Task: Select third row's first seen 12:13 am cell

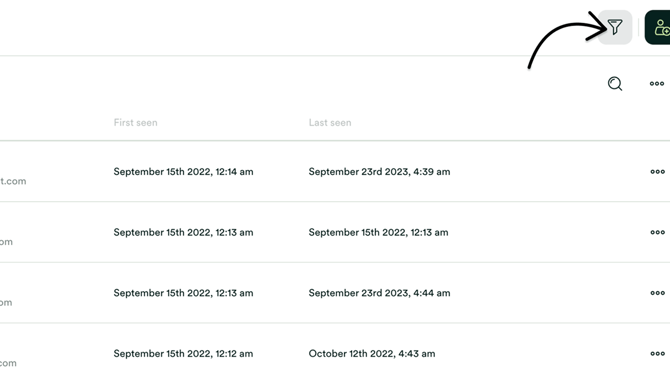Action: point(183,293)
